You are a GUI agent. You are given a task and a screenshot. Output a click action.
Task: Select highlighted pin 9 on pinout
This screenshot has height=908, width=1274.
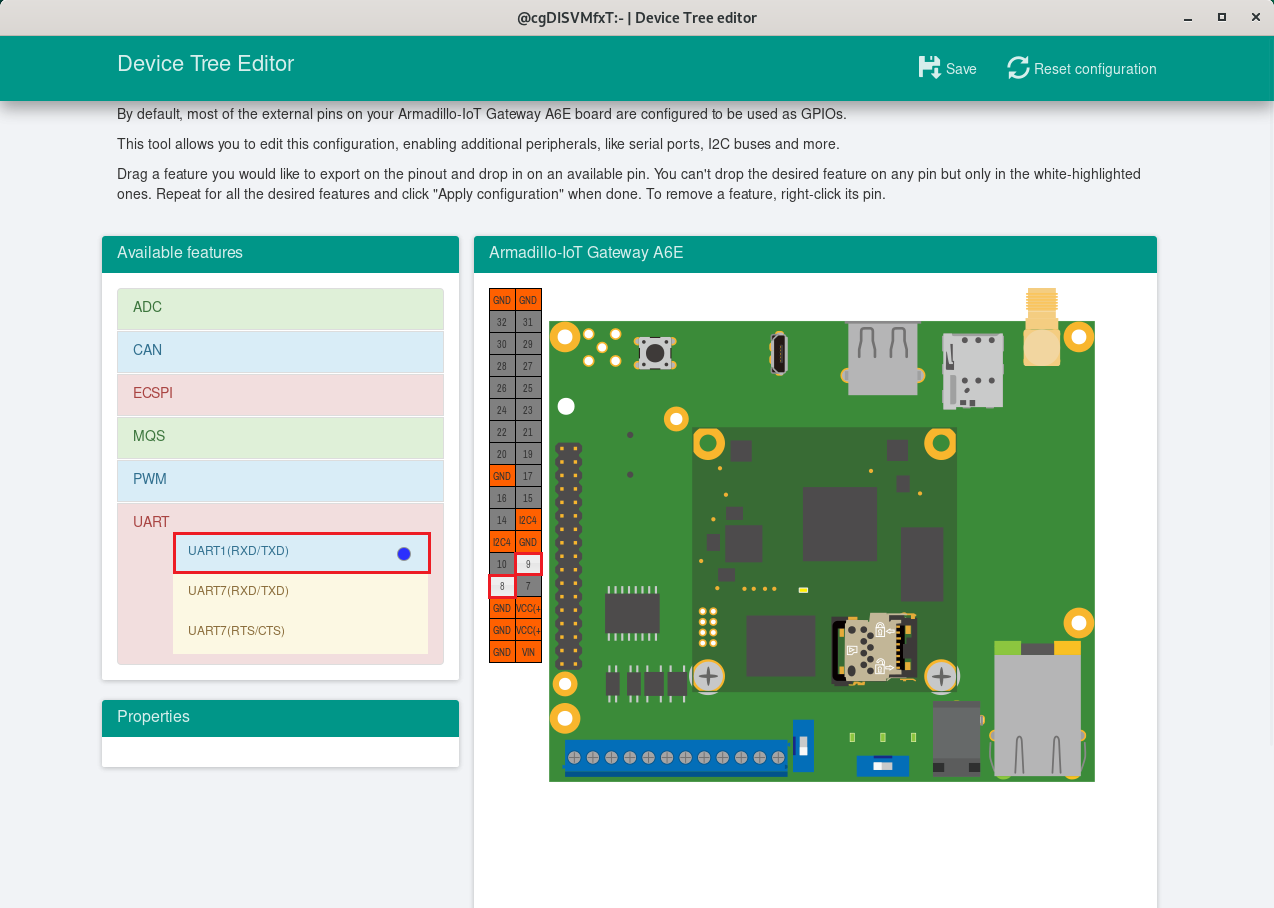tap(528, 564)
